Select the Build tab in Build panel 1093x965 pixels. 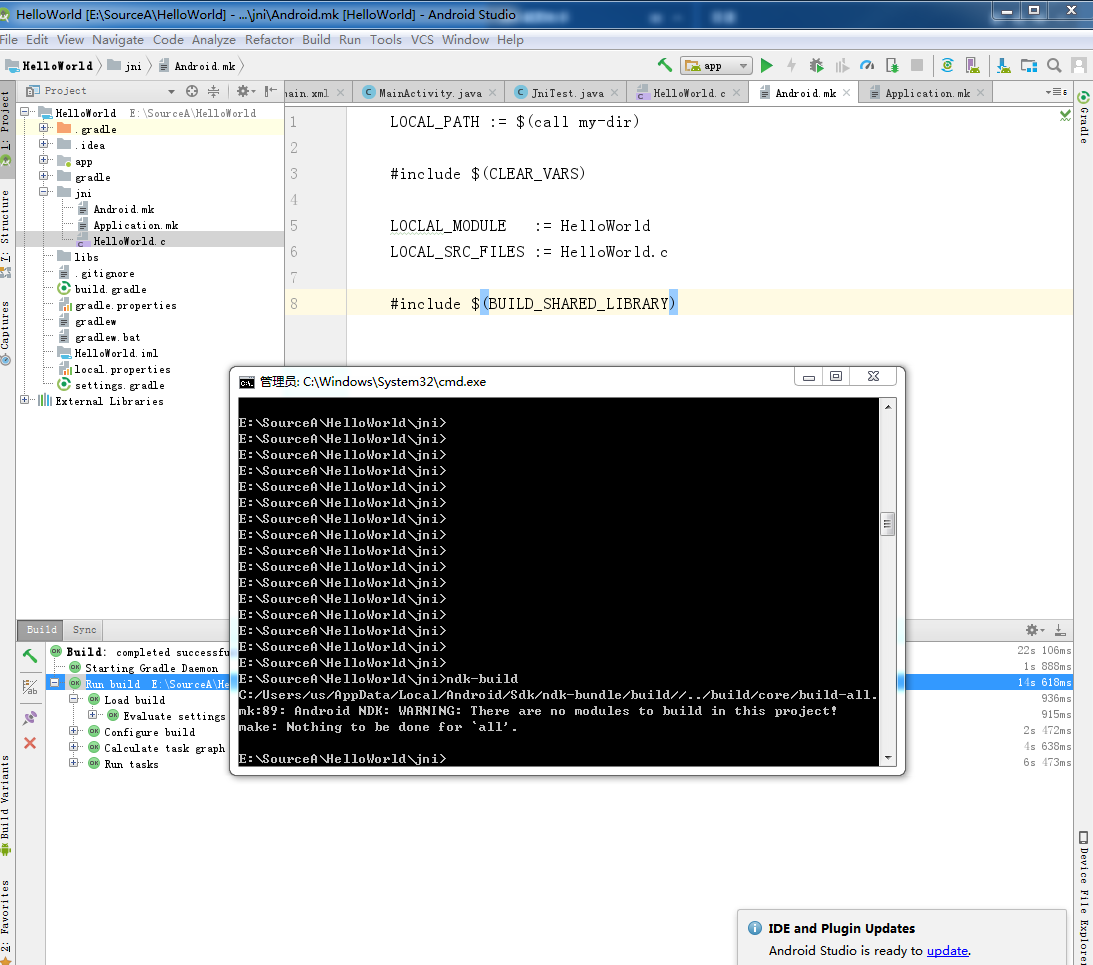pos(41,630)
